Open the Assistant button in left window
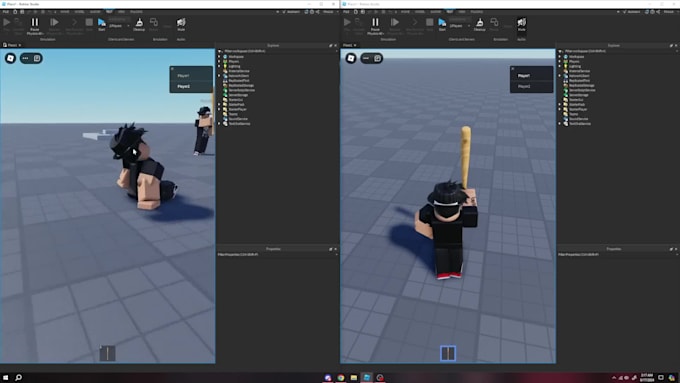 [291, 12]
